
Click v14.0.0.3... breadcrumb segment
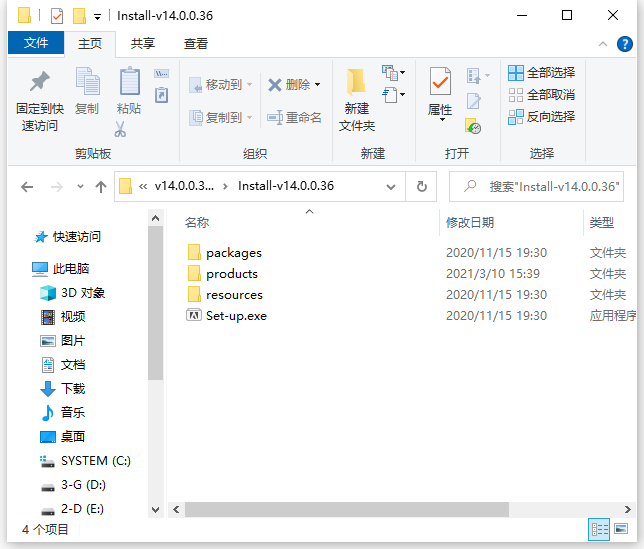[184, 186]
